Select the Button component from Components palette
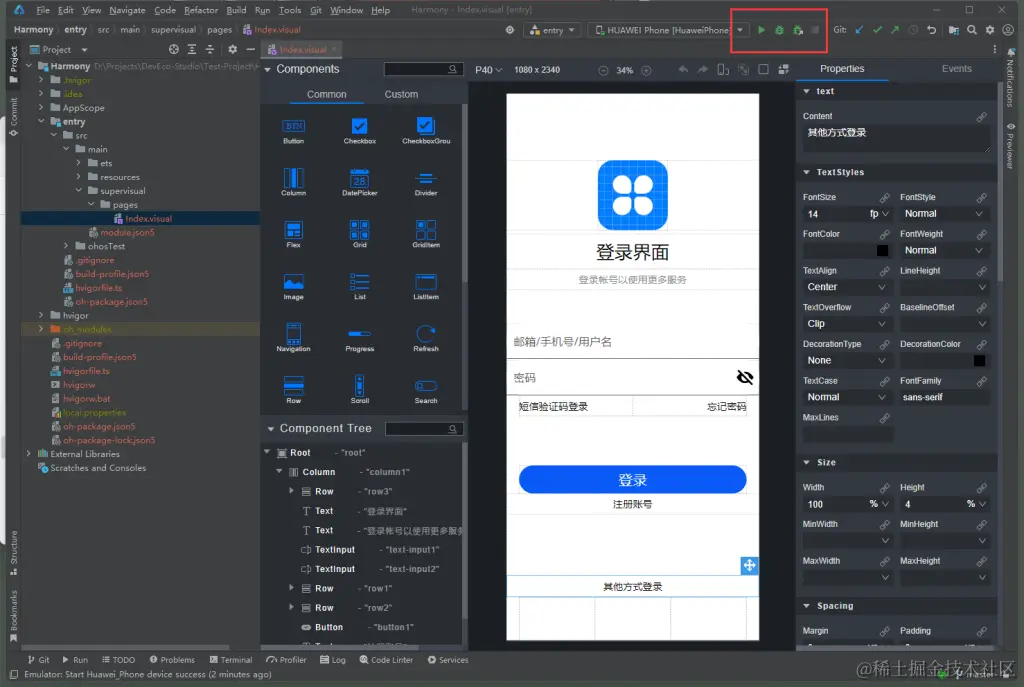 pos(293,127)
